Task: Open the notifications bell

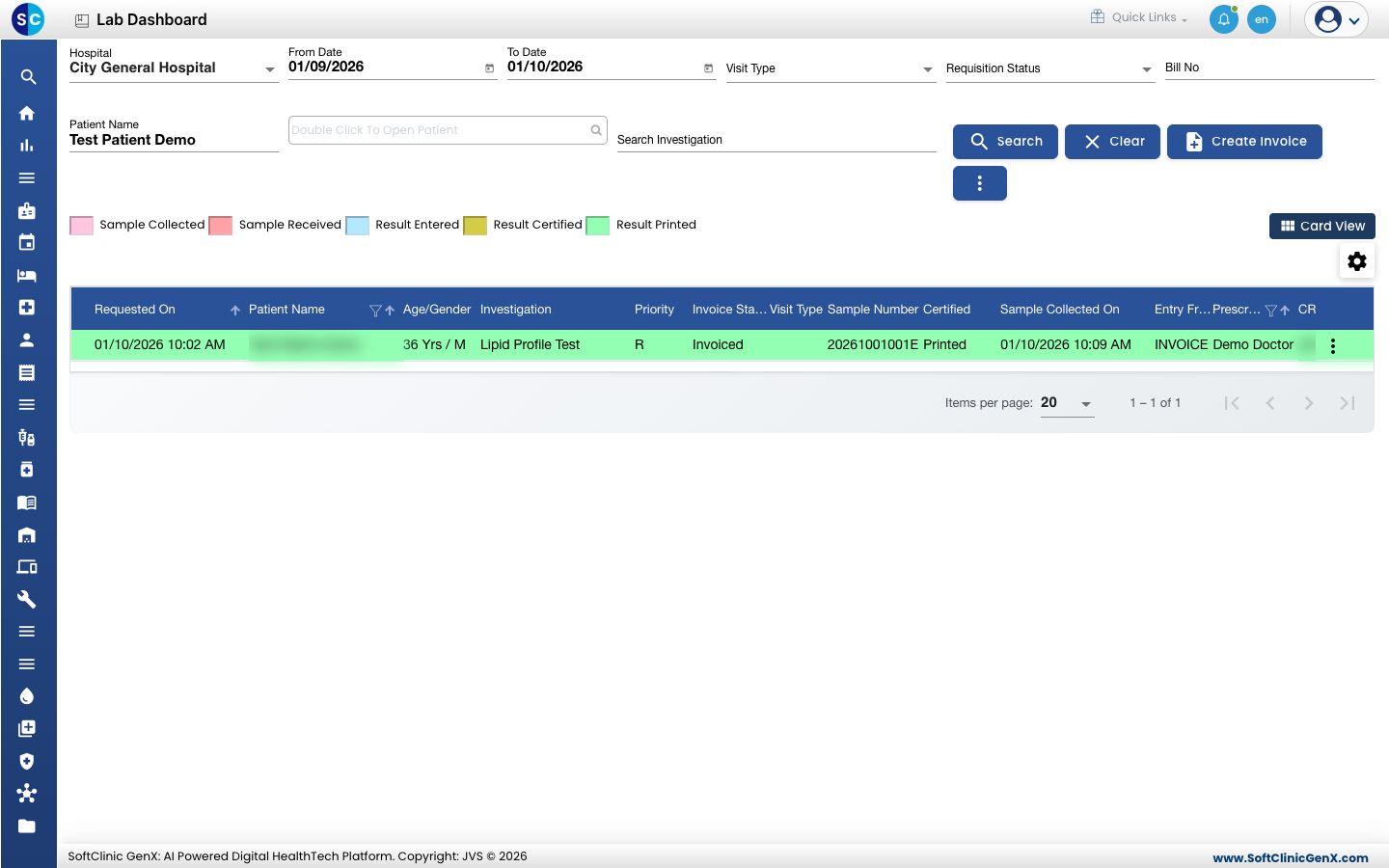Action: [x=1224, y=19]
